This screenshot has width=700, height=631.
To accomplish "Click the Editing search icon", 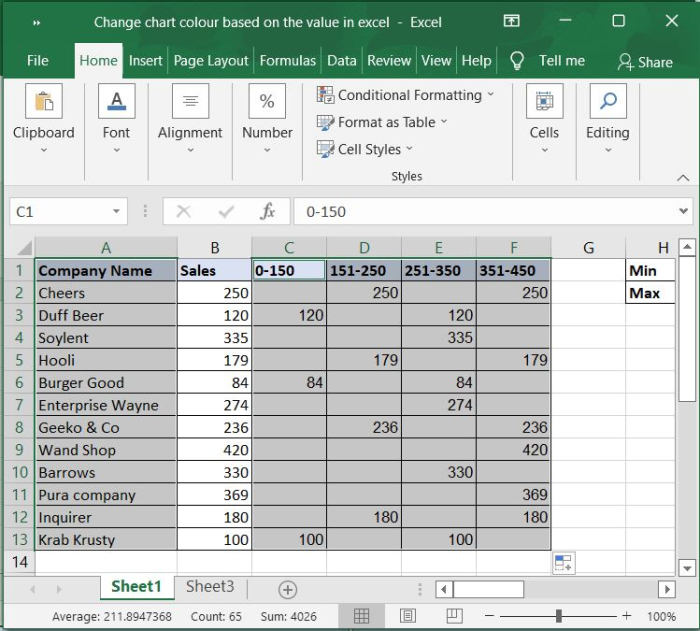I will tap(607, 102).
